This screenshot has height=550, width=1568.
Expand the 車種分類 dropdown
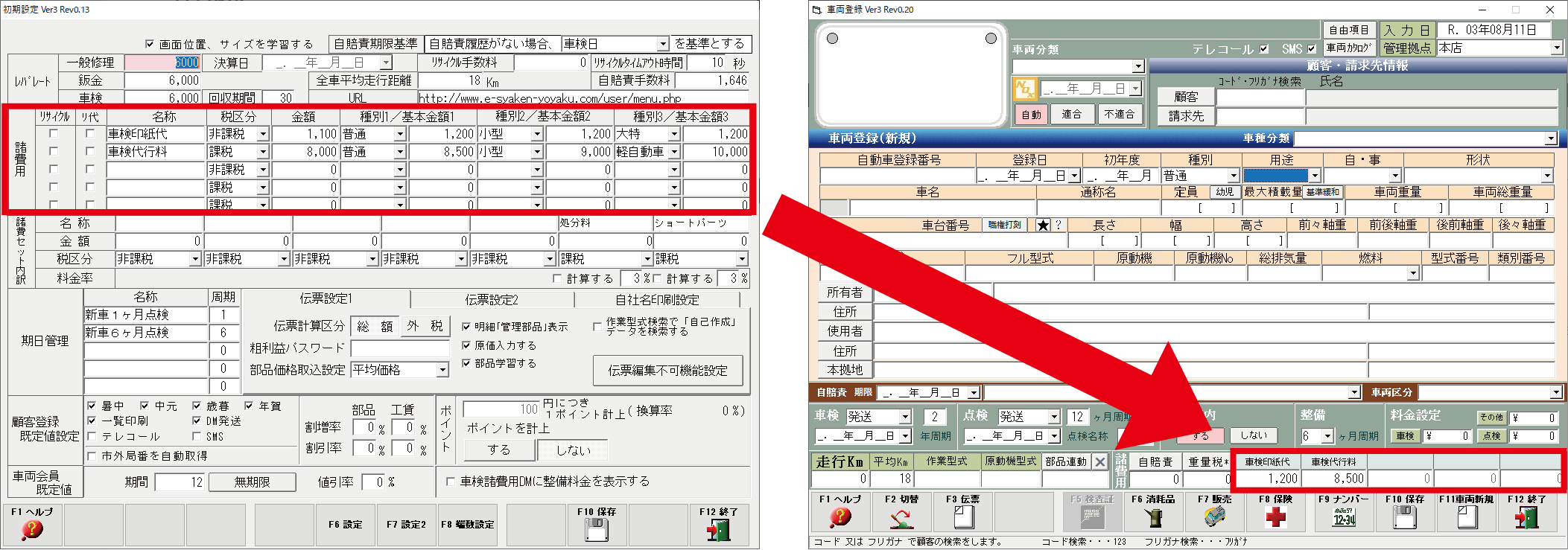1551,138
